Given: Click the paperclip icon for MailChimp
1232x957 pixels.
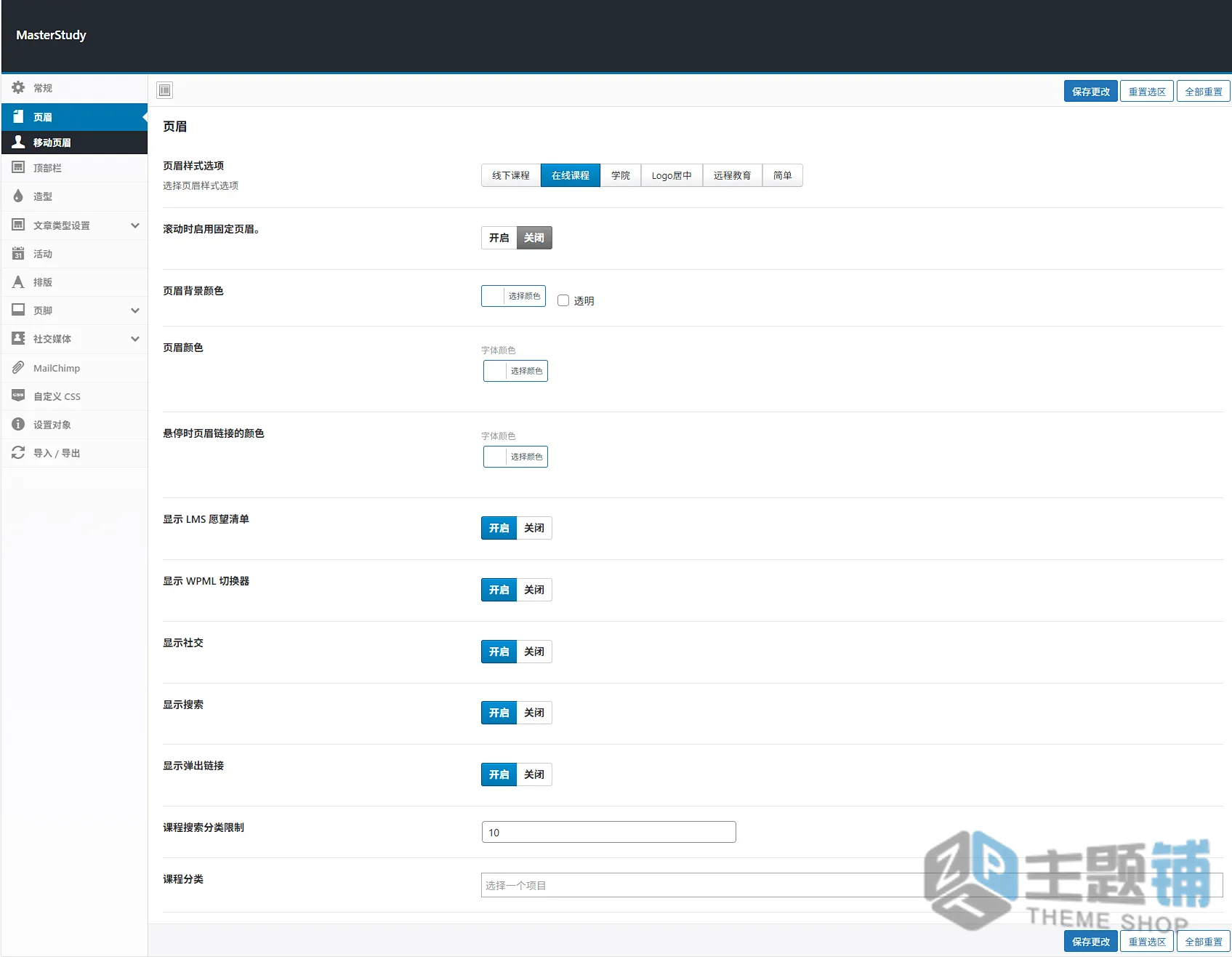Looking at the screenshot, I should tap(18, 367).
